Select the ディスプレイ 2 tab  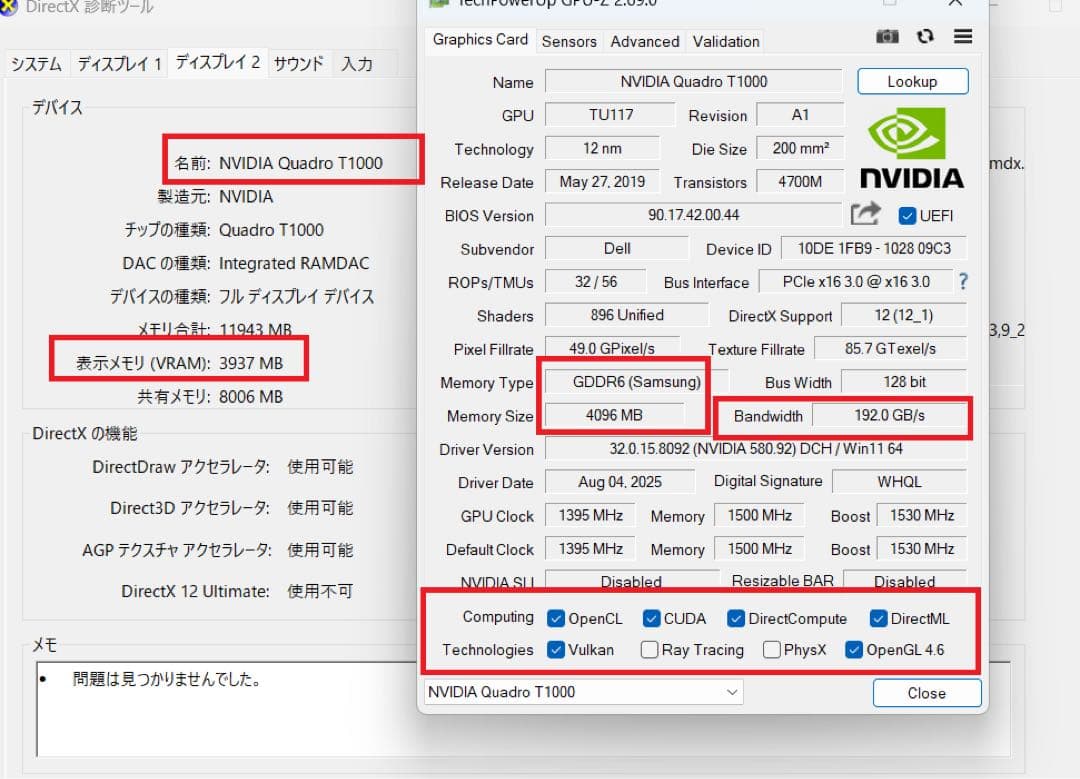218,62
